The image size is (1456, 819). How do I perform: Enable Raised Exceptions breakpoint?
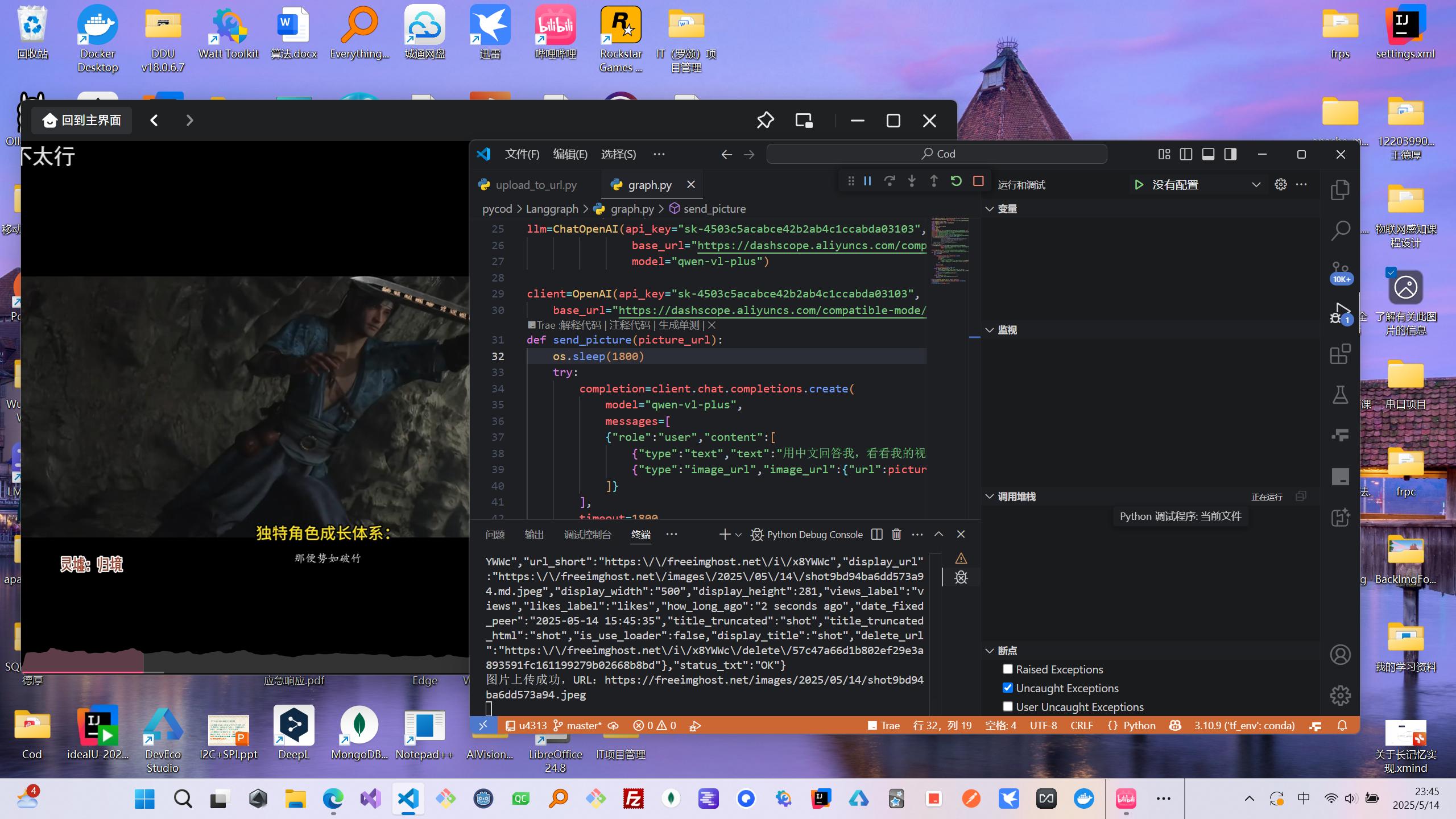click(1007, 669)
